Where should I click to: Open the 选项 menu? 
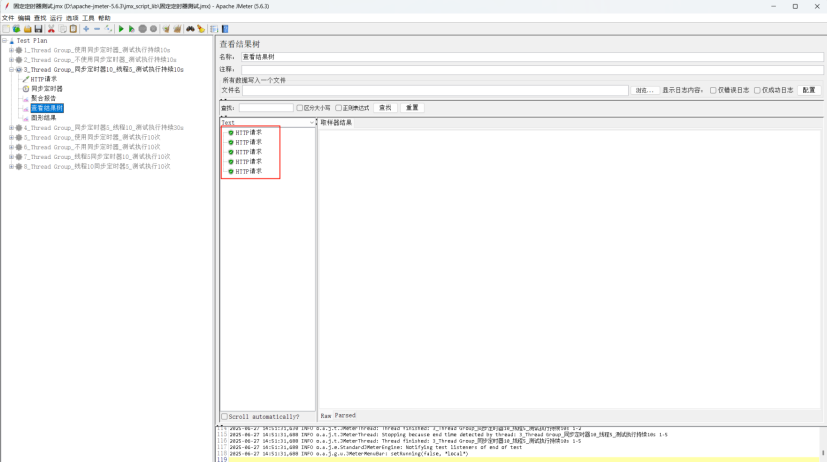pos(72,18)
